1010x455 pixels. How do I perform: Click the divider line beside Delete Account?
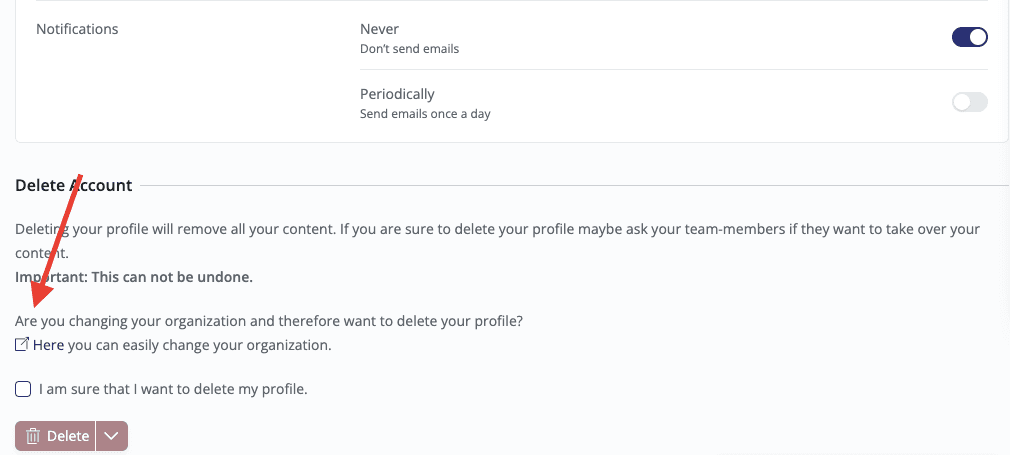pyautogui.click(x=570, y=185)
